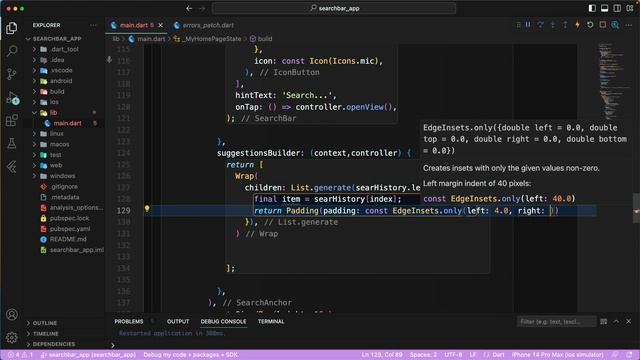This screenshot has width=640, height=360.
Task: Trigger Flutter hot reload lightning icon
Action: tap(577, 25)
